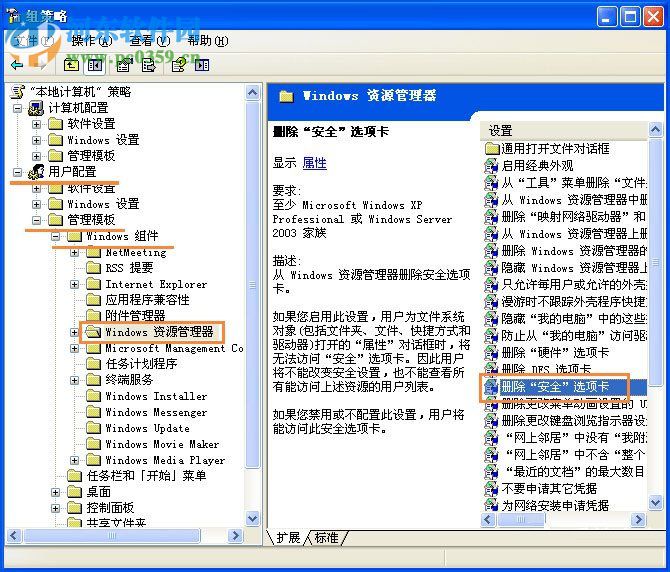Click the settings list vertical scrollbar thumb
670x572 pixels.
pyautogui.click(x=655, y=262)
